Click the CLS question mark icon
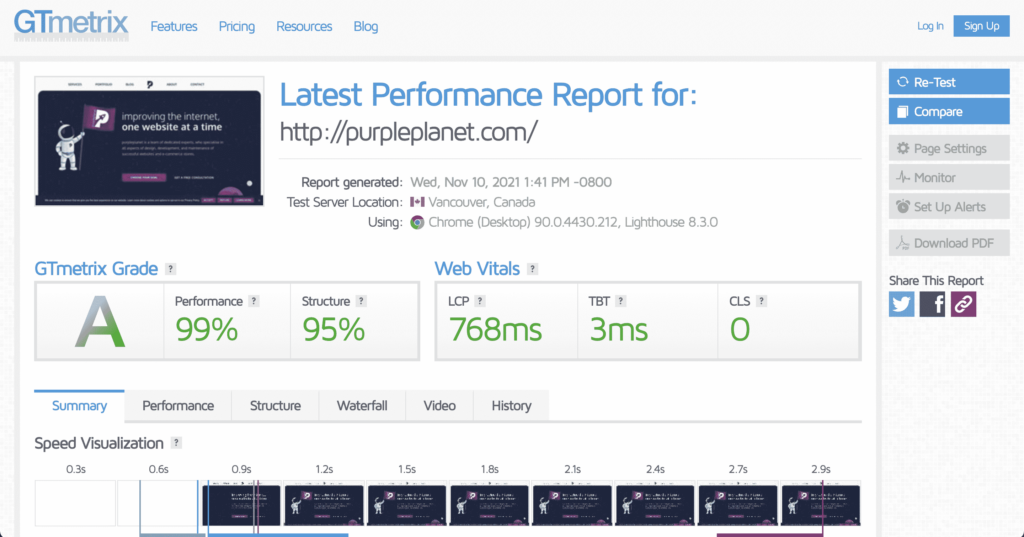 pyautogui.click(x=761, y=301)
